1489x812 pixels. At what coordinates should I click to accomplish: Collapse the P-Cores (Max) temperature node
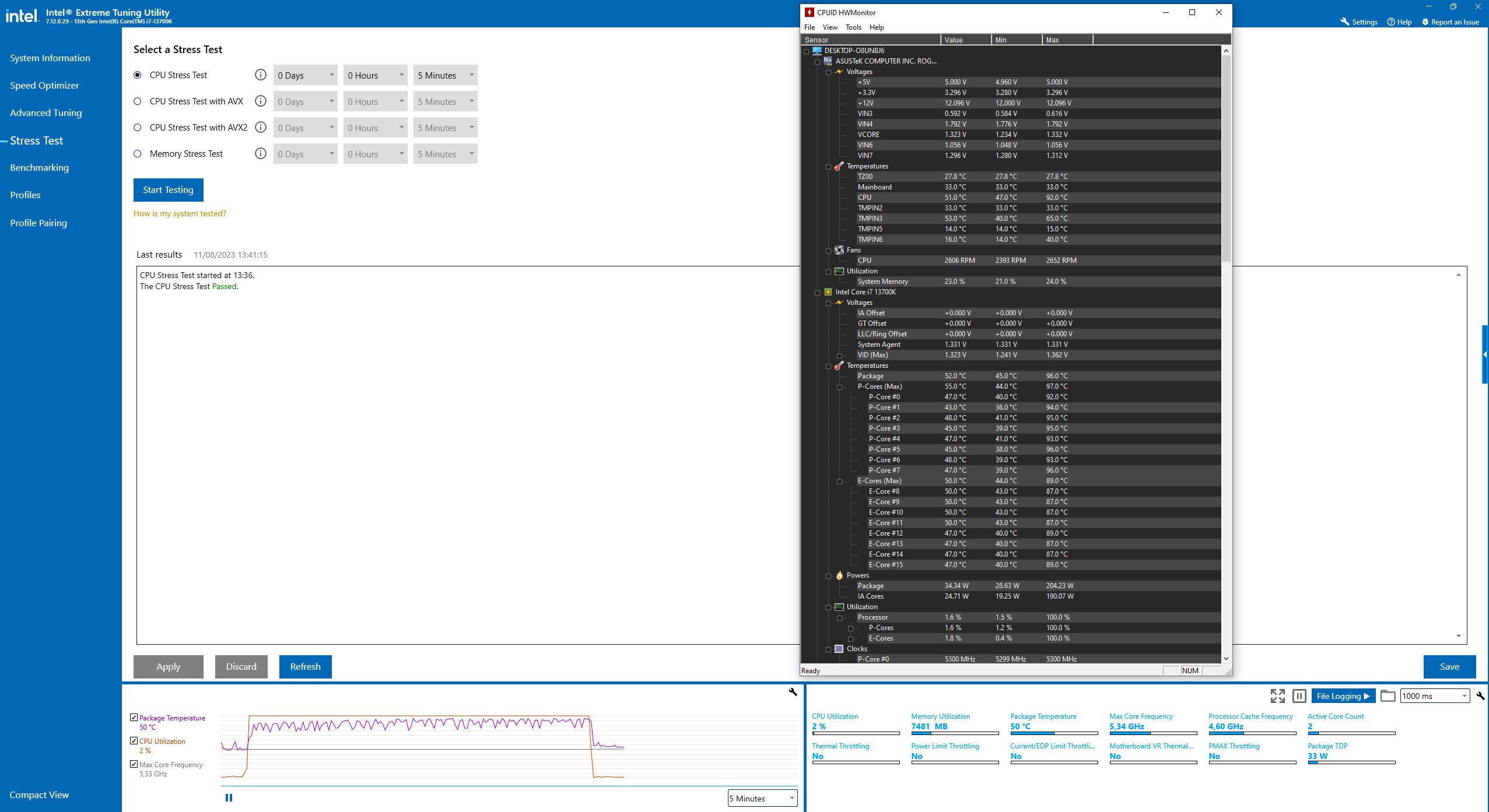[840, 387]
